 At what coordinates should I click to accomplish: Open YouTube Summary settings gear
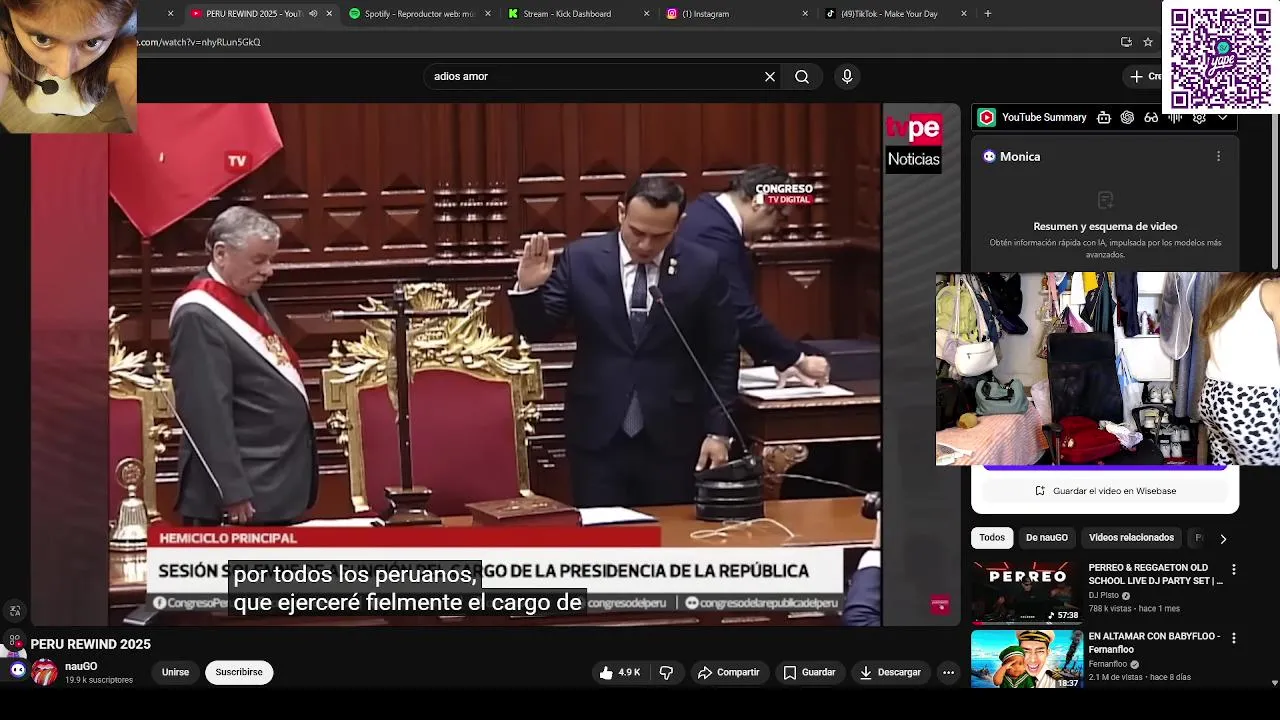[x=1199, y=117]
